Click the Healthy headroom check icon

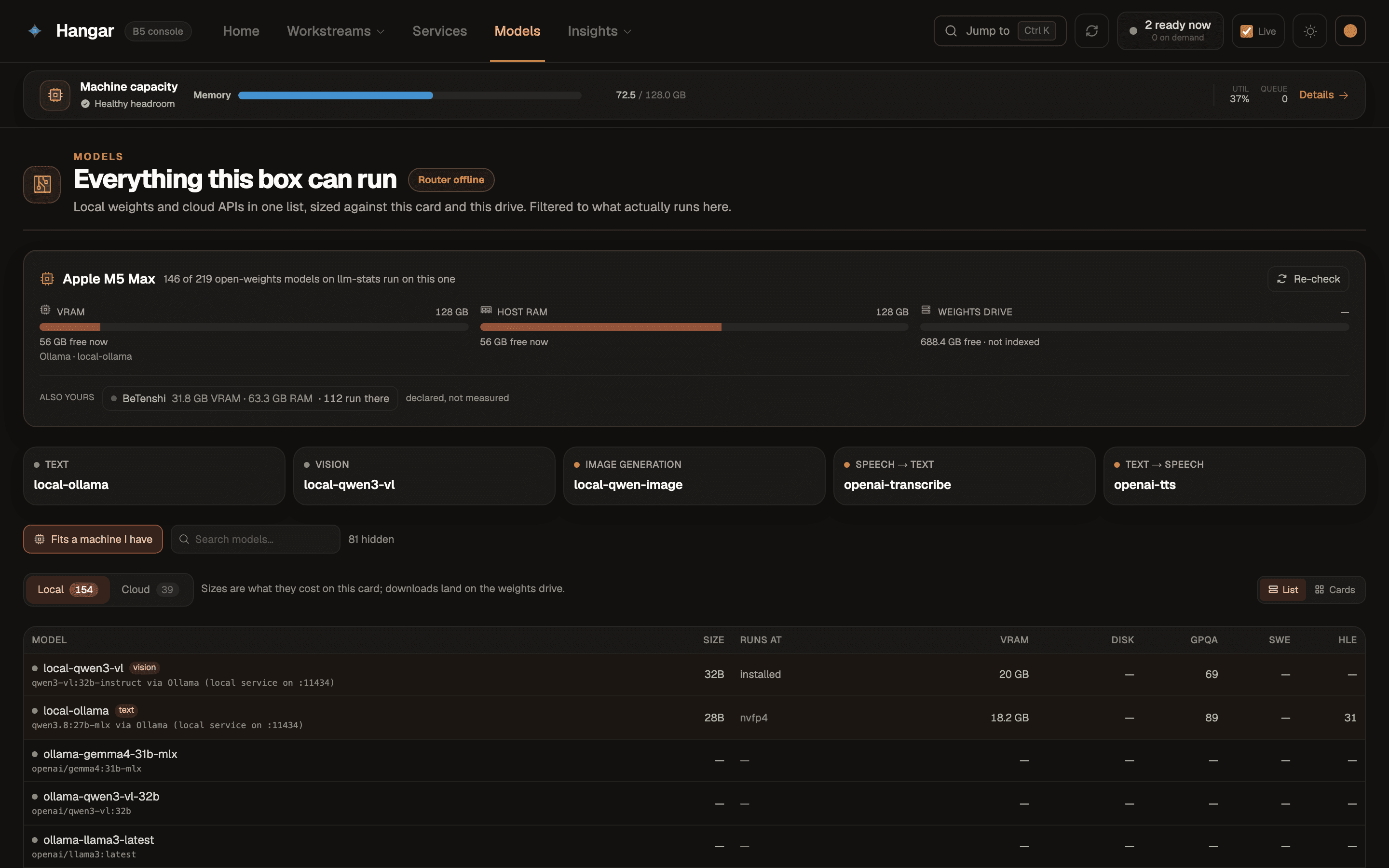pos(85,104)
